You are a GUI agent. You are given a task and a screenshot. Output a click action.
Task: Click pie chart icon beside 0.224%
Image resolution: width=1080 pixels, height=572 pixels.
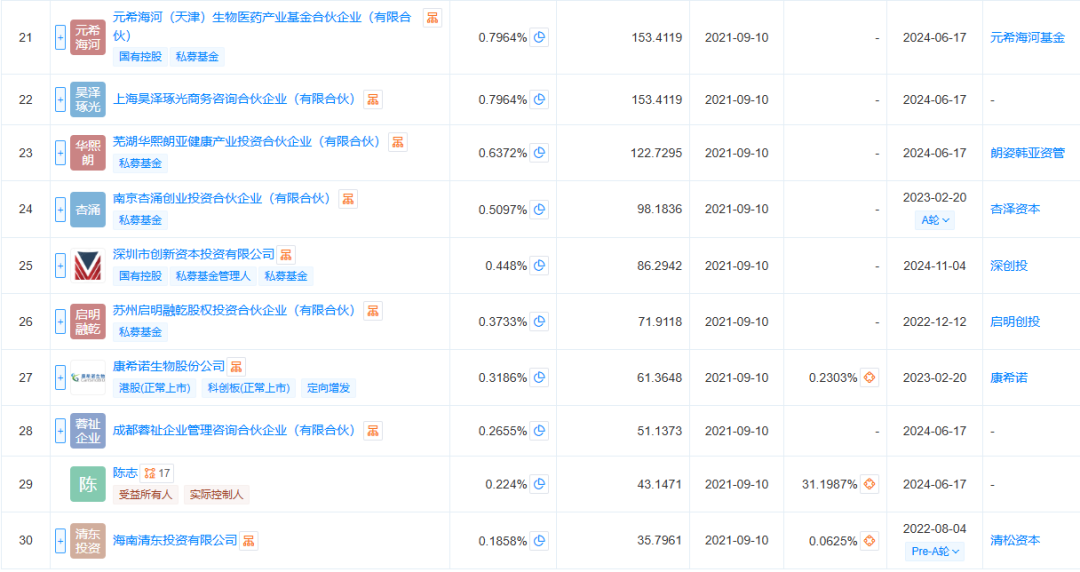pyautogui.click(x=539, y=484)
